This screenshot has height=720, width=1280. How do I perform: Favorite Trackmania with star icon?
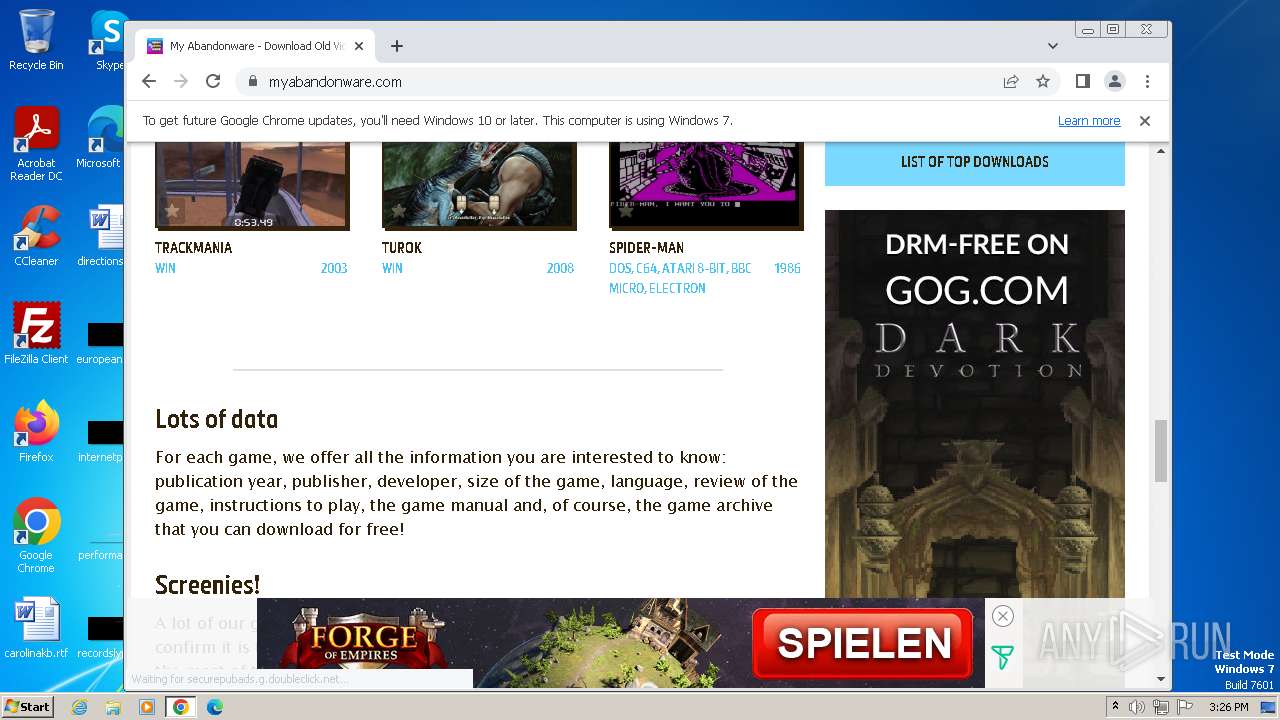click(172, 211)
